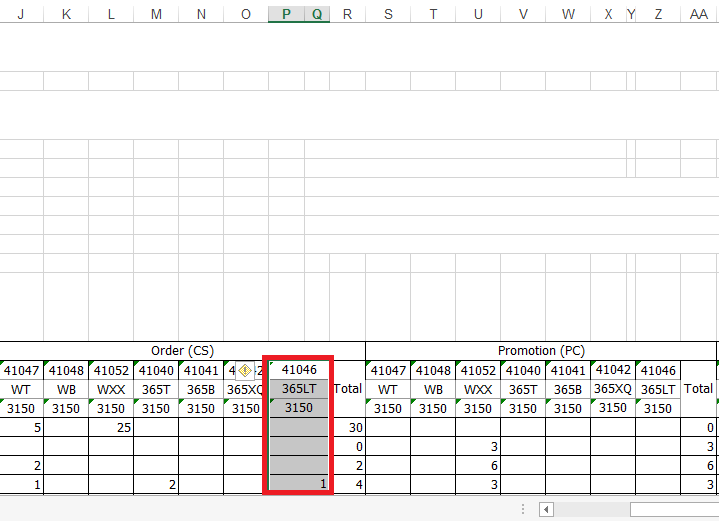Image resolution: width=719 pixels, height=521 pixels.
Task: Click the selected '41046' cell in column P
Action: point(299,370)
